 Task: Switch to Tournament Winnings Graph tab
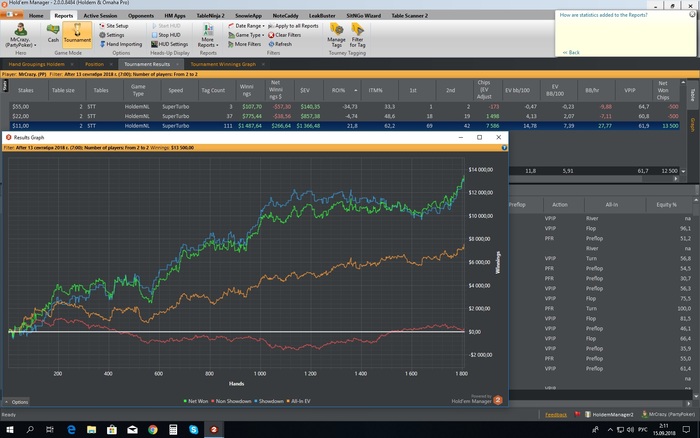click(223, 64)
